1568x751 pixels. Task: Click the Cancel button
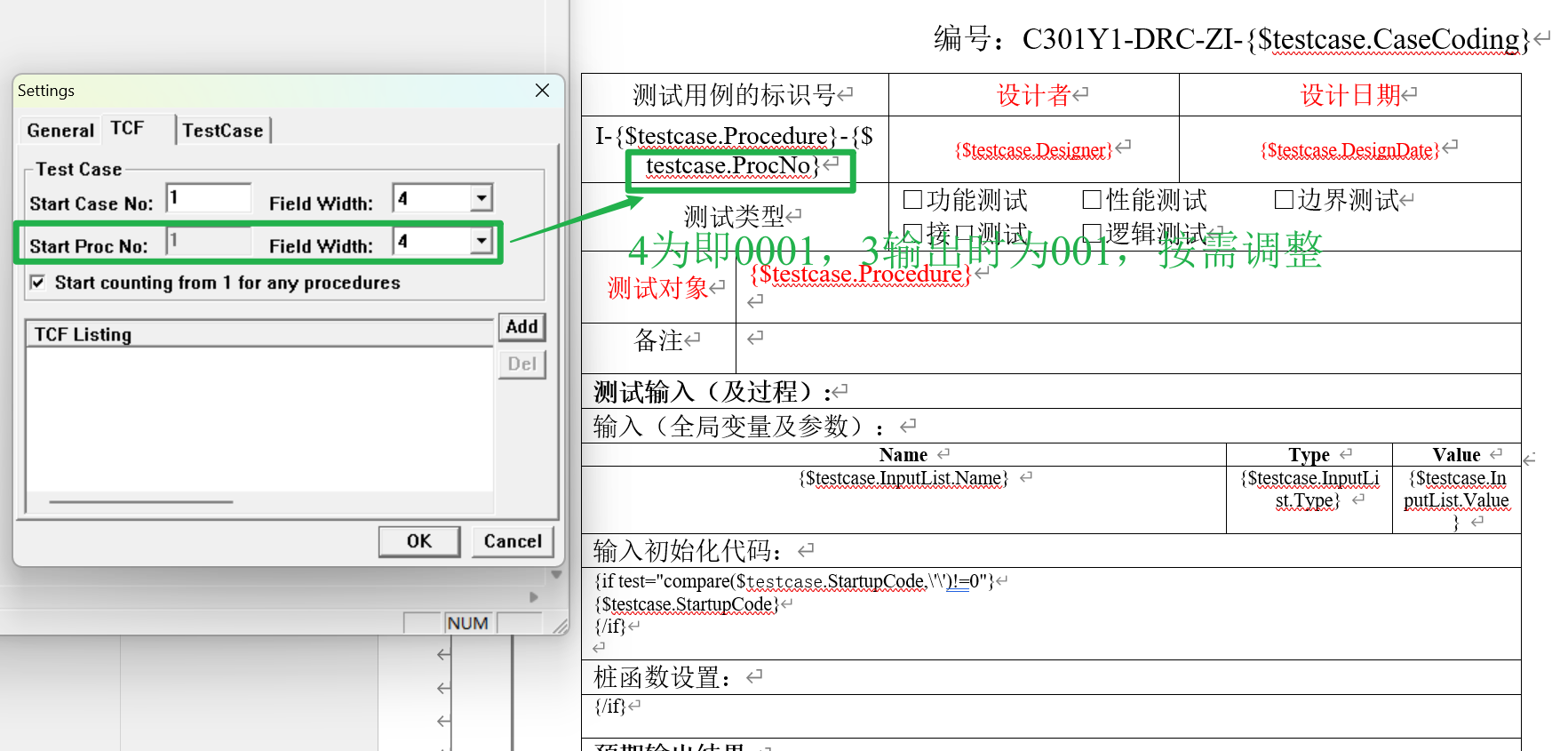point(513,541)
